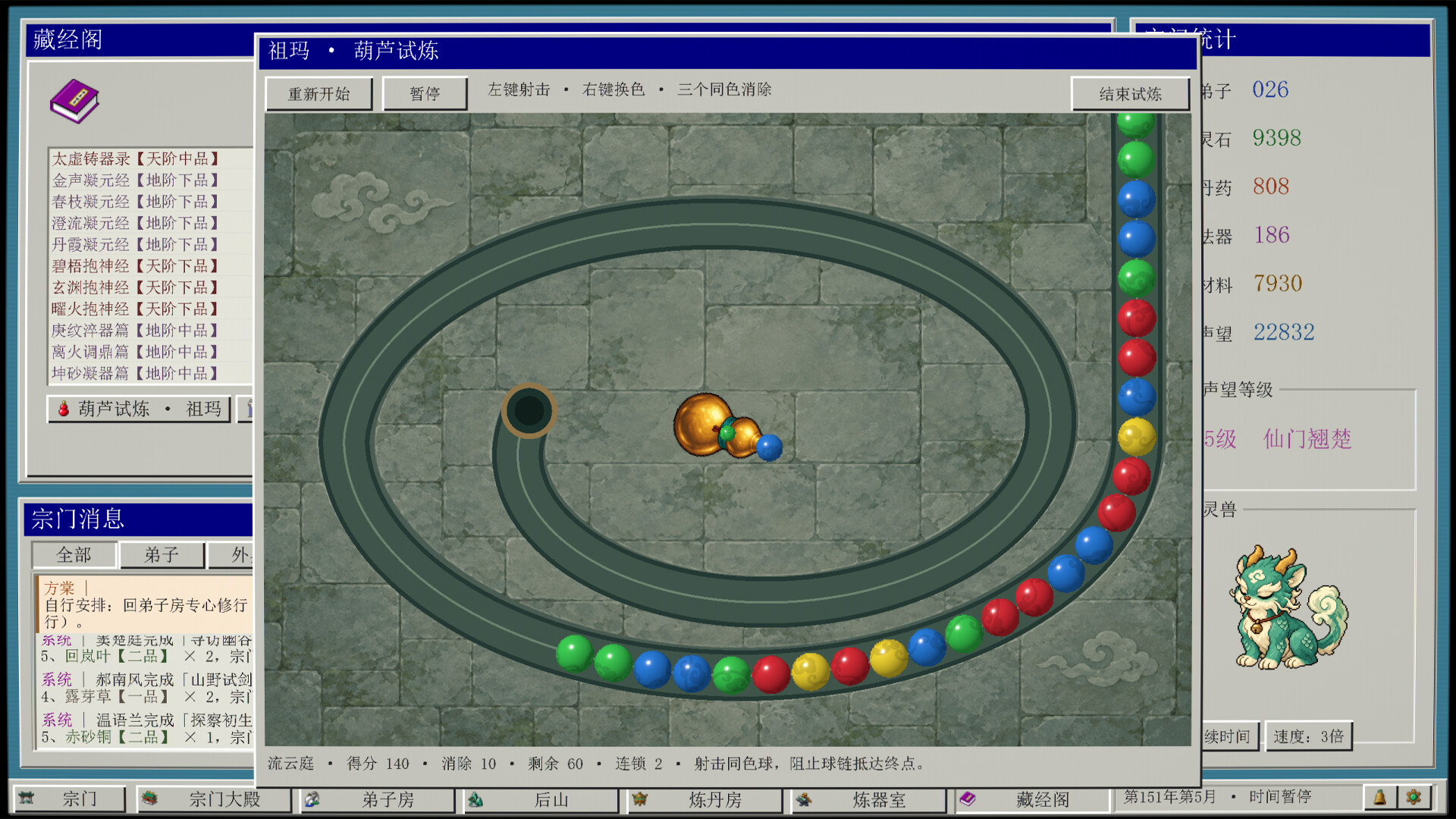Click the yellow ball on the right track
The width and height of the screenshot is (1456, 819).
click(1136, 437)
